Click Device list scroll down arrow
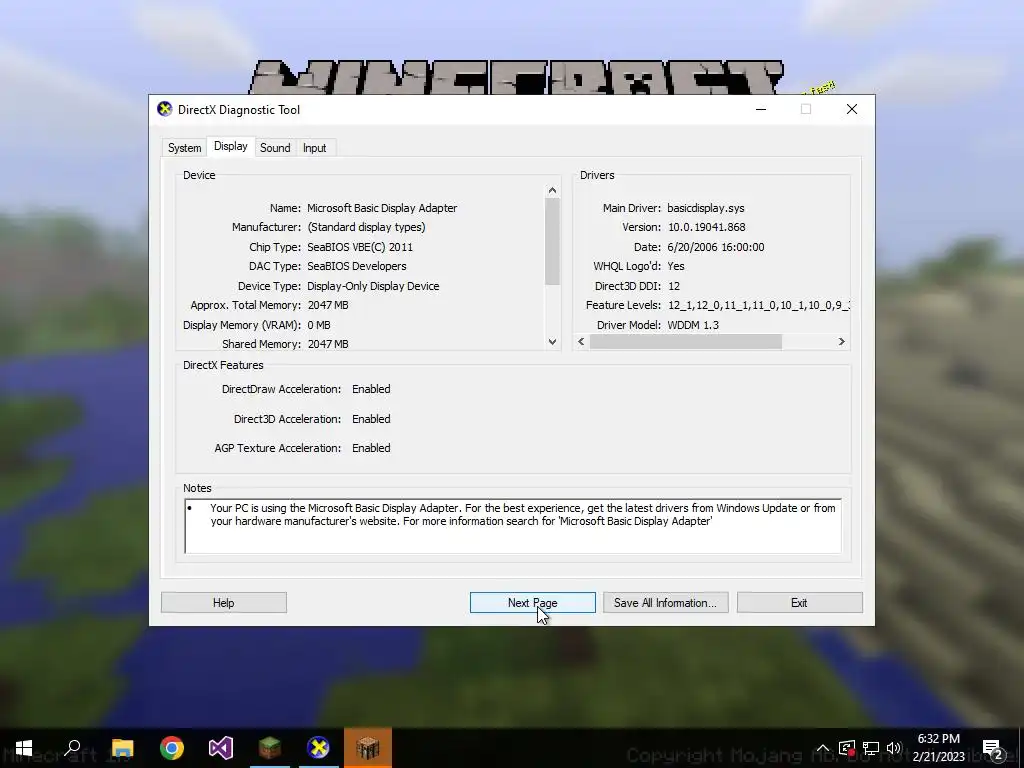The height and width of the screenshot is (768, 1024). coord(552,342)
